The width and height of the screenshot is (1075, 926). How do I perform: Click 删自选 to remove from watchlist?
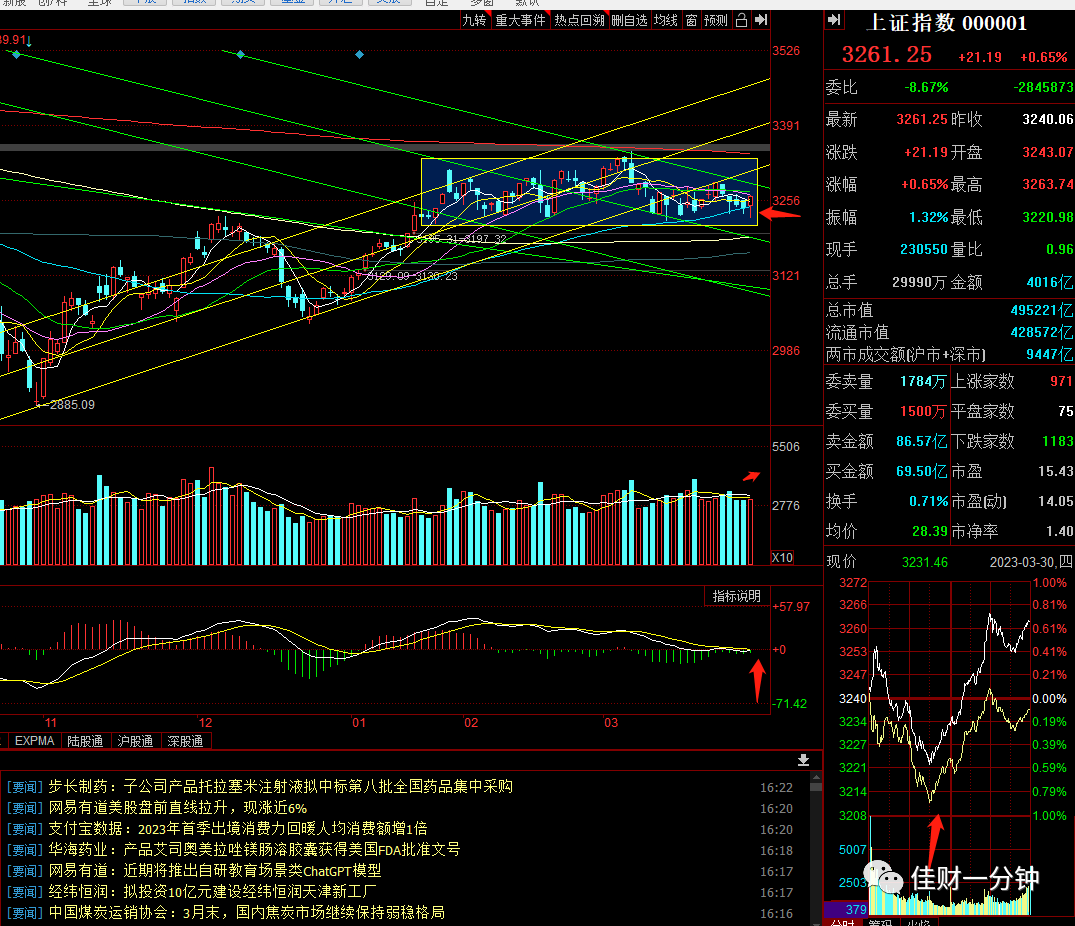(629, 21)
